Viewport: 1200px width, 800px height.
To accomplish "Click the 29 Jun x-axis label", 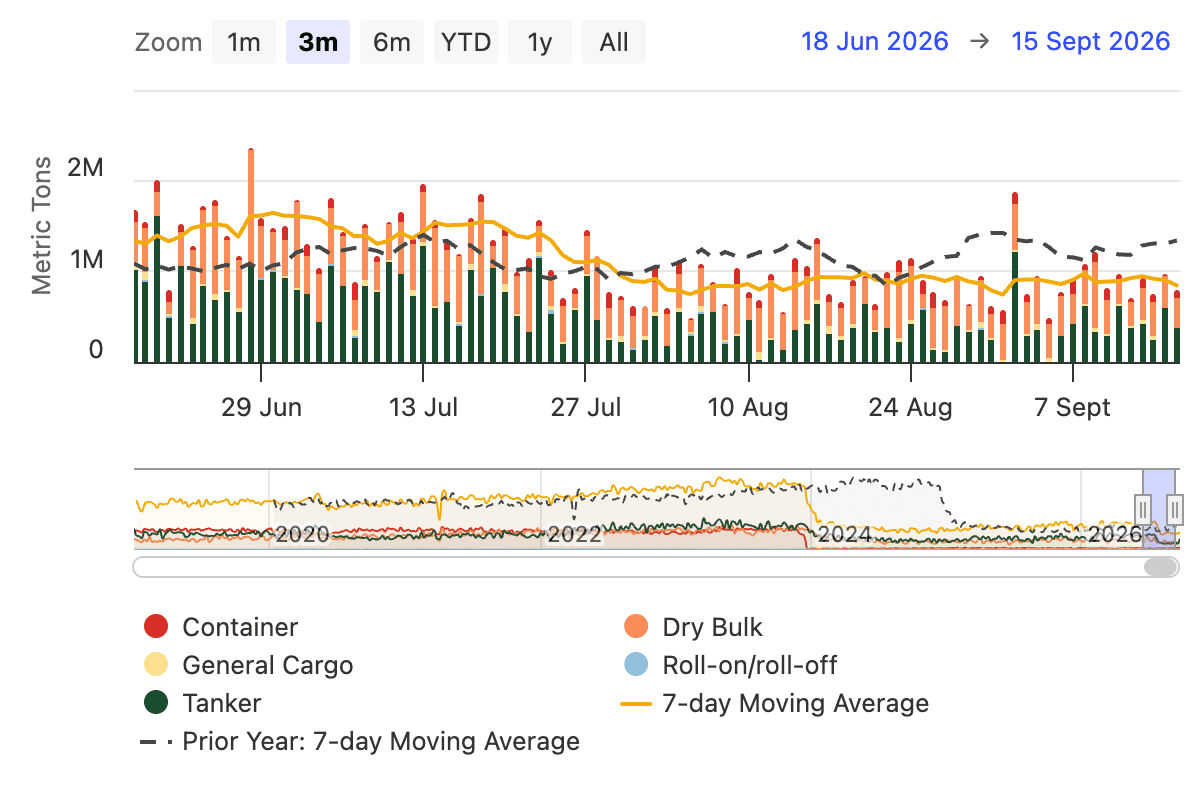I will (261, 408).
